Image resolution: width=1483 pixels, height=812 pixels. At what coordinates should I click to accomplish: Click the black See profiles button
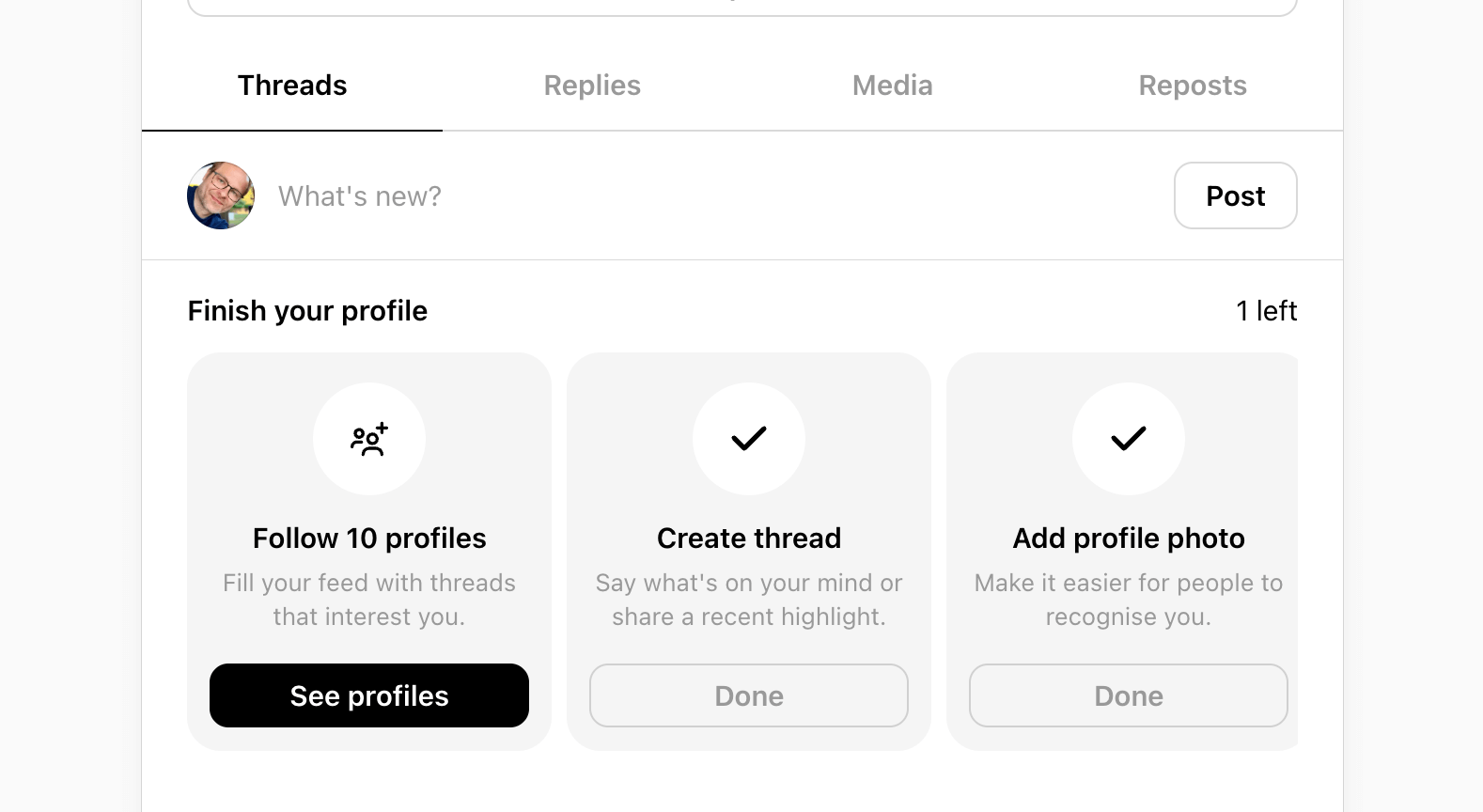point(369,695)
